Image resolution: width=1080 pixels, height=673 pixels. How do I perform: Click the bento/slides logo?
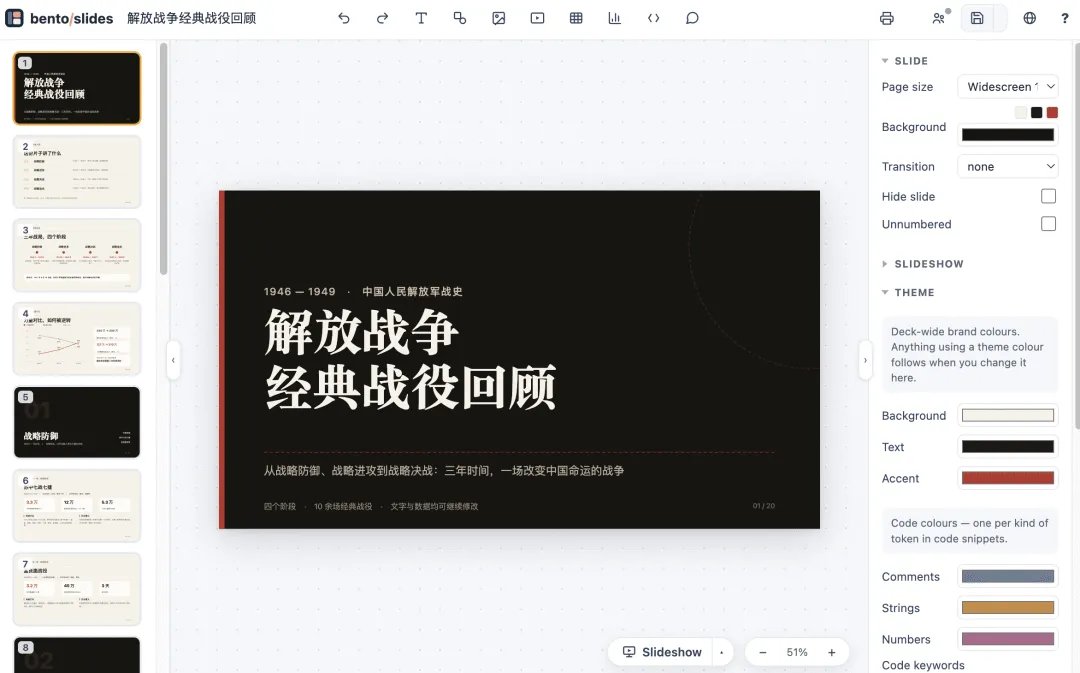point(59,19)
